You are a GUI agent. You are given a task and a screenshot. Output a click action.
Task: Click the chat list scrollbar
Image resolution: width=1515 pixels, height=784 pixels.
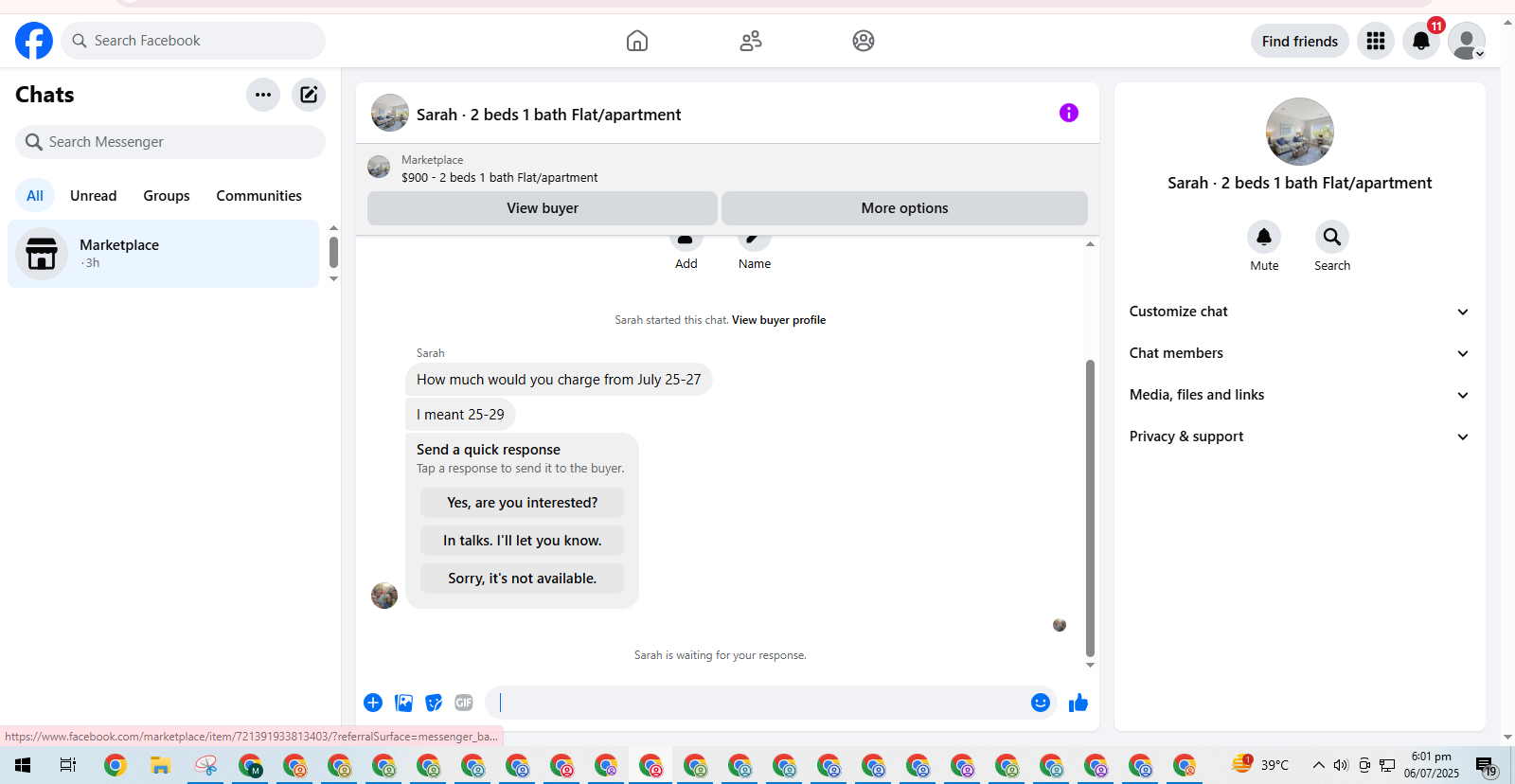pyautogui.click(x=333, y=253)
